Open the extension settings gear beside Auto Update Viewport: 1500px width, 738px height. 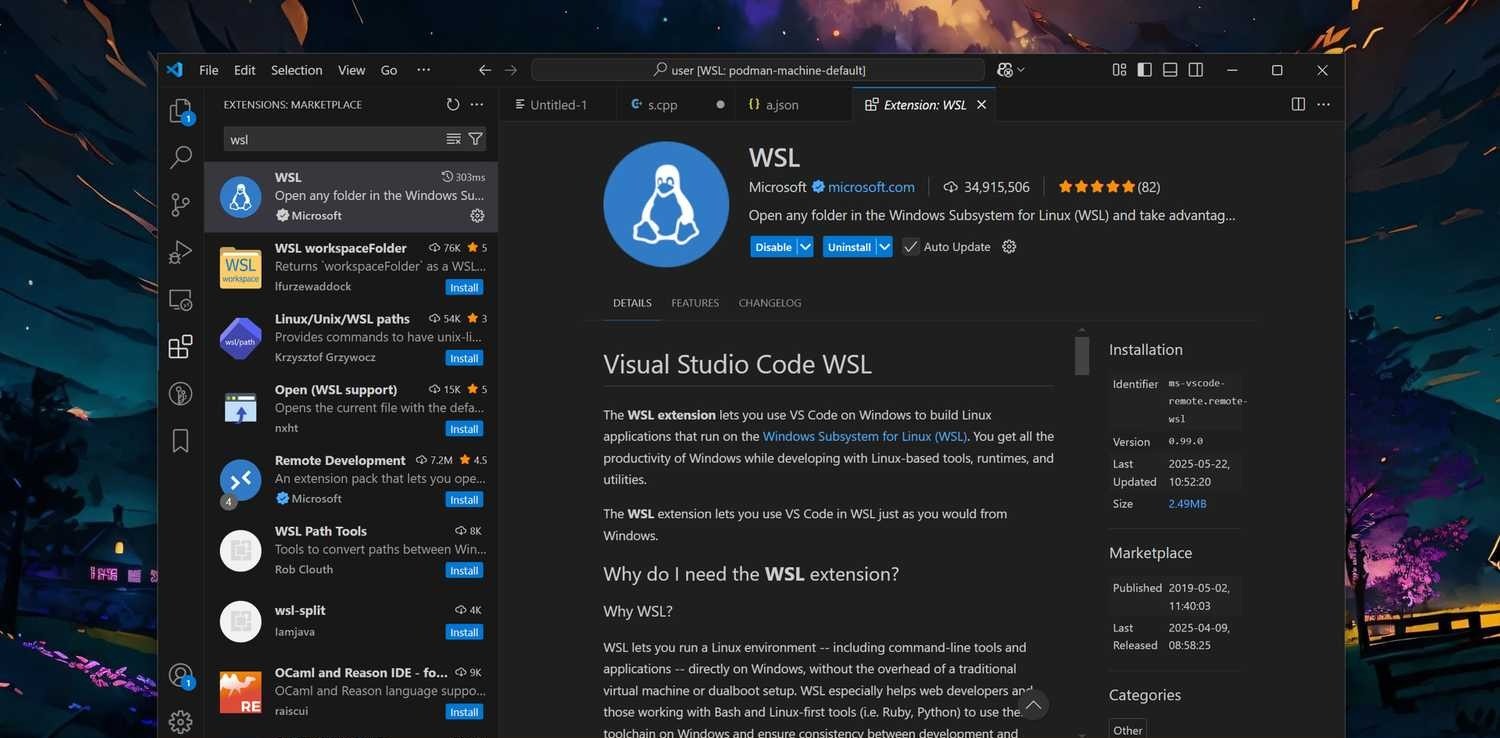tap(1009, 247)
